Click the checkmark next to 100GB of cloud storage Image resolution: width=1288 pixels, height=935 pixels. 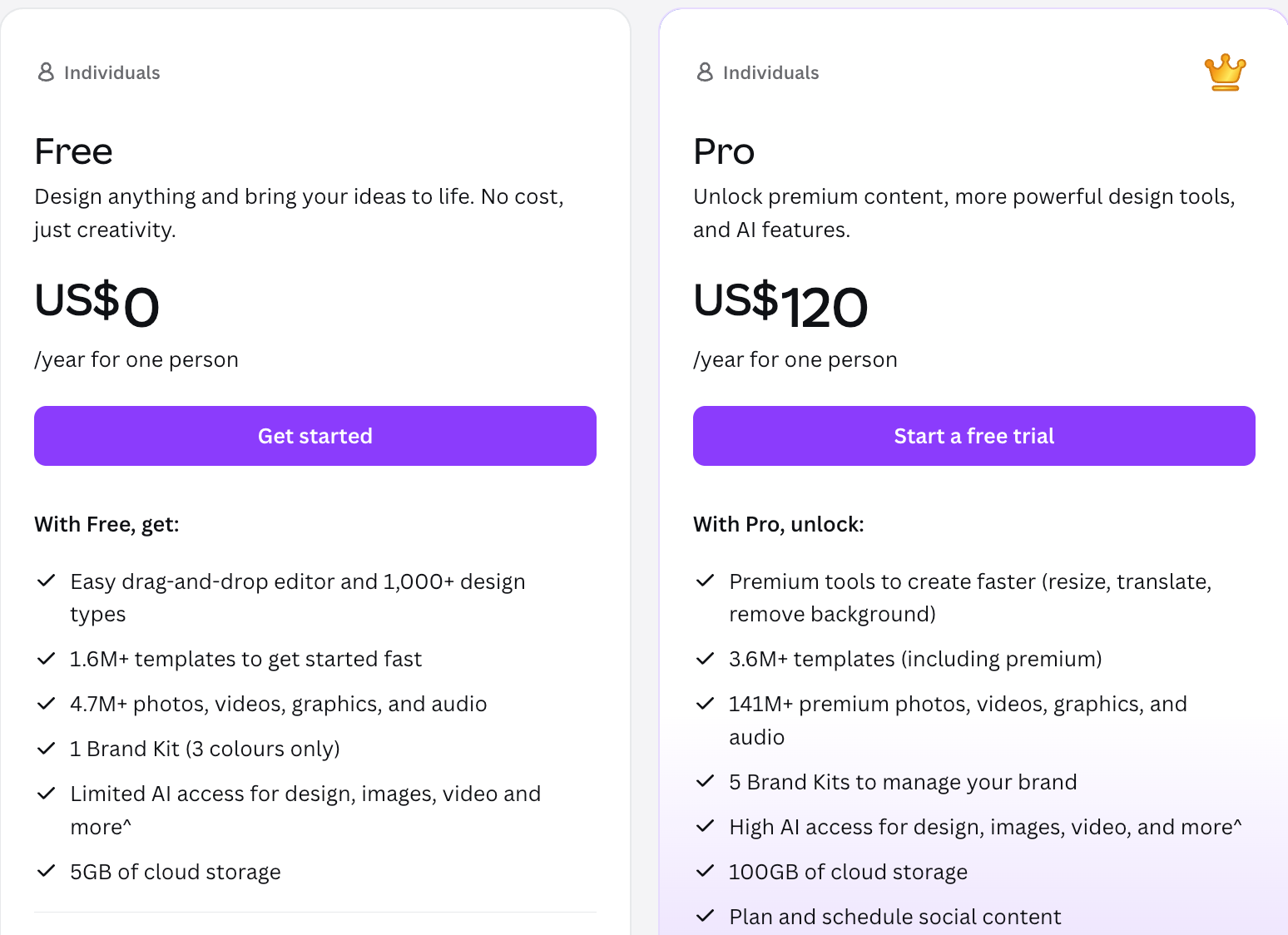coord(705,871)
